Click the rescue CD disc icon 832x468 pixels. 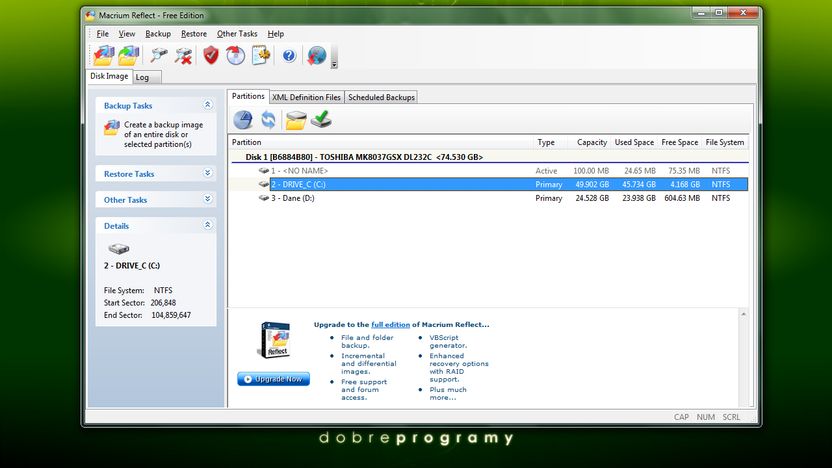[x=235, y=55]
